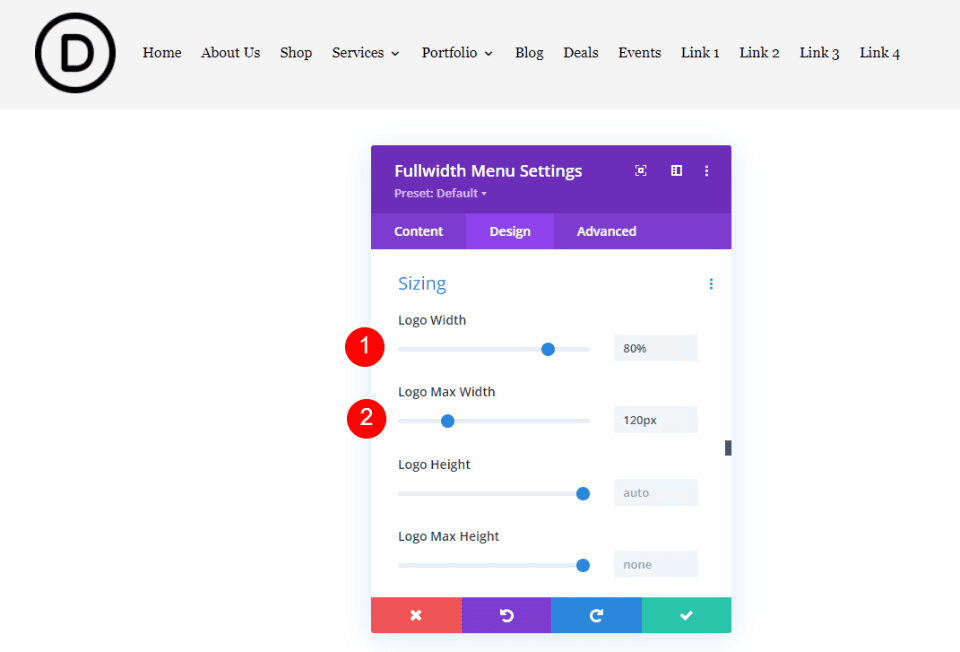
Task: Save settings with the green checkmark
Action: click(x=686, y=615)
